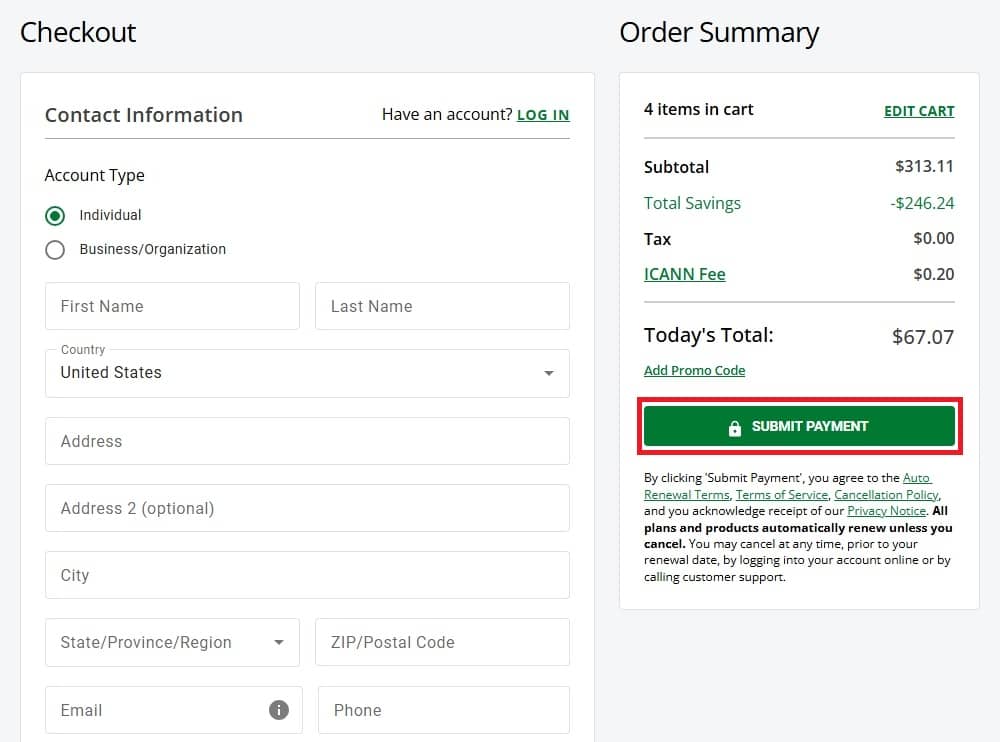View the Terms of Service
1000x742 pixels.
(x=782, y=494)
